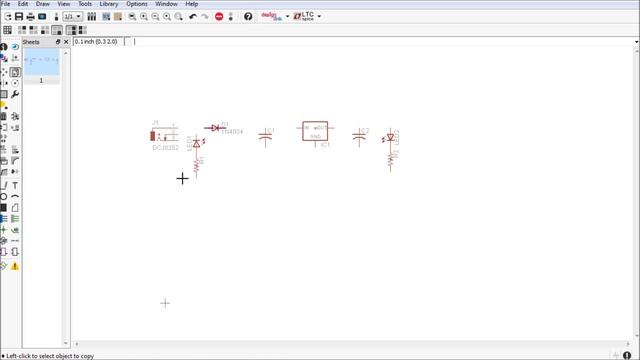Open the Draw menu

click(x=42, y=4)
